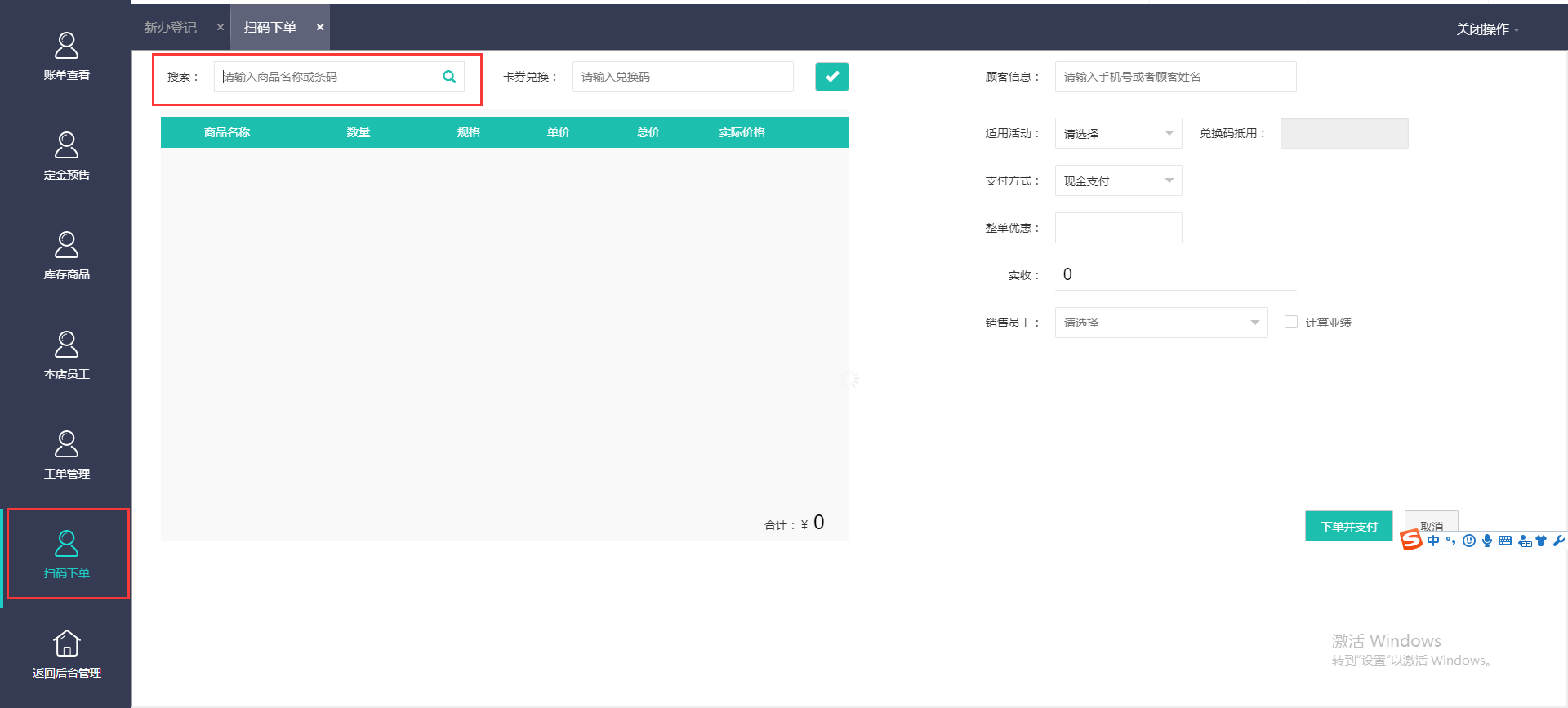Focus 顾客信息 phone or name field
Viewport: 1568px width, 708px height.
point(1175,77)
